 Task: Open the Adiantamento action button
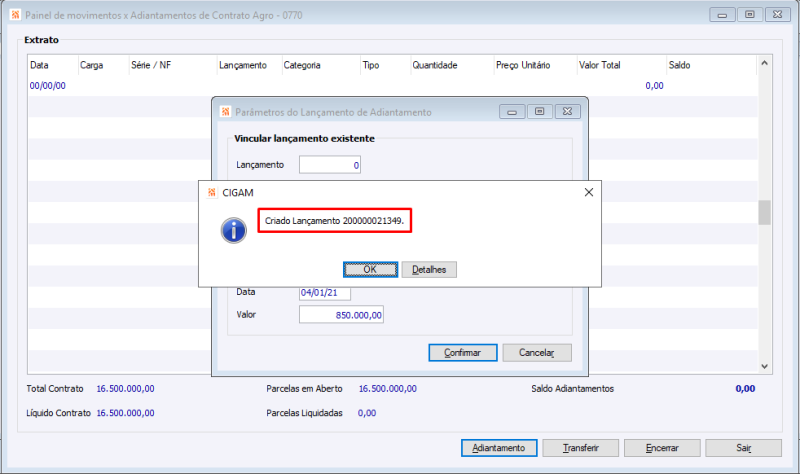499,448
